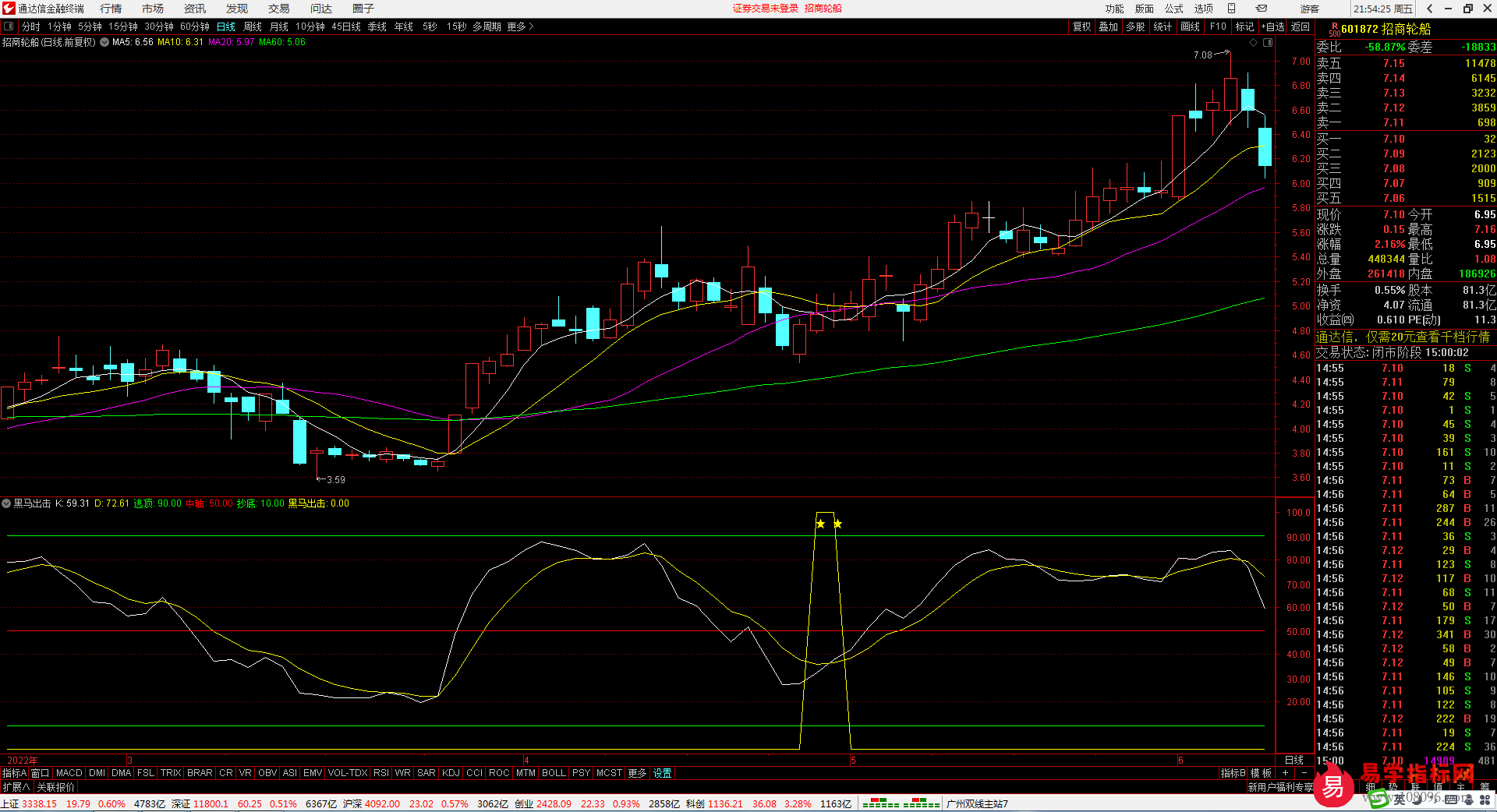Viewport: 1497px width, 812px height.
Task: Click the status bar signal indicator bars
Action: point(901,803)
